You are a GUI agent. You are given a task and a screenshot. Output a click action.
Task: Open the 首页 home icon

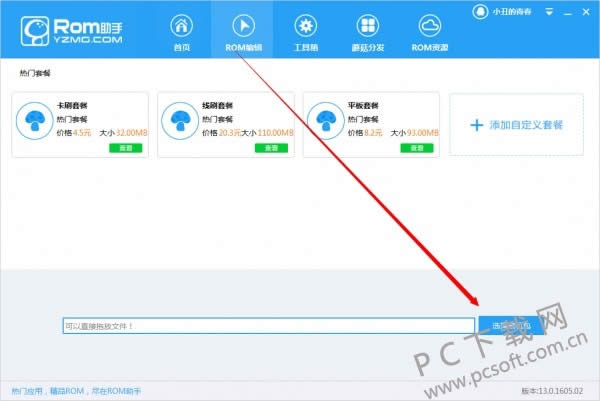[181, 26]
